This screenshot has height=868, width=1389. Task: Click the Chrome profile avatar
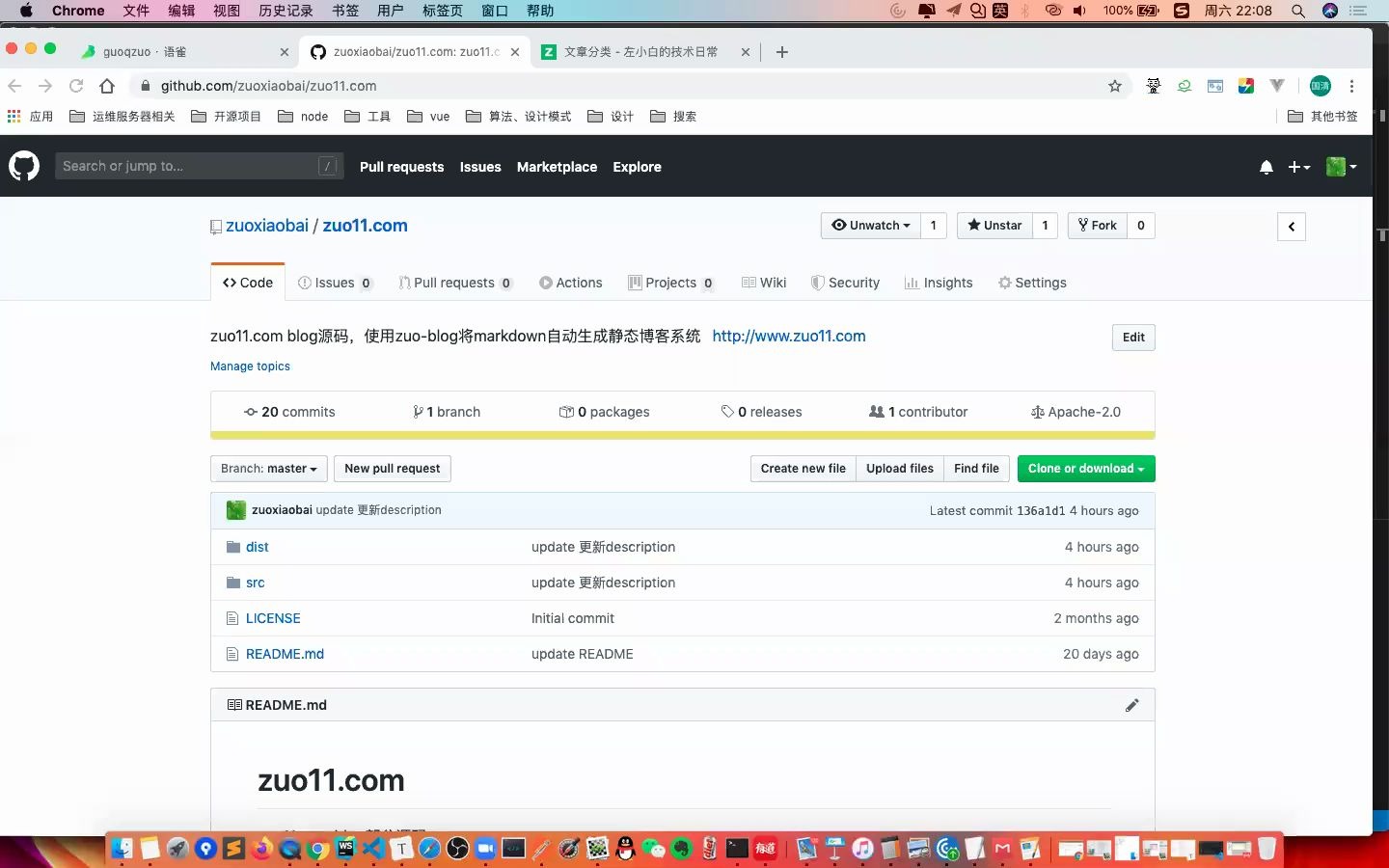click(1321, 86)
